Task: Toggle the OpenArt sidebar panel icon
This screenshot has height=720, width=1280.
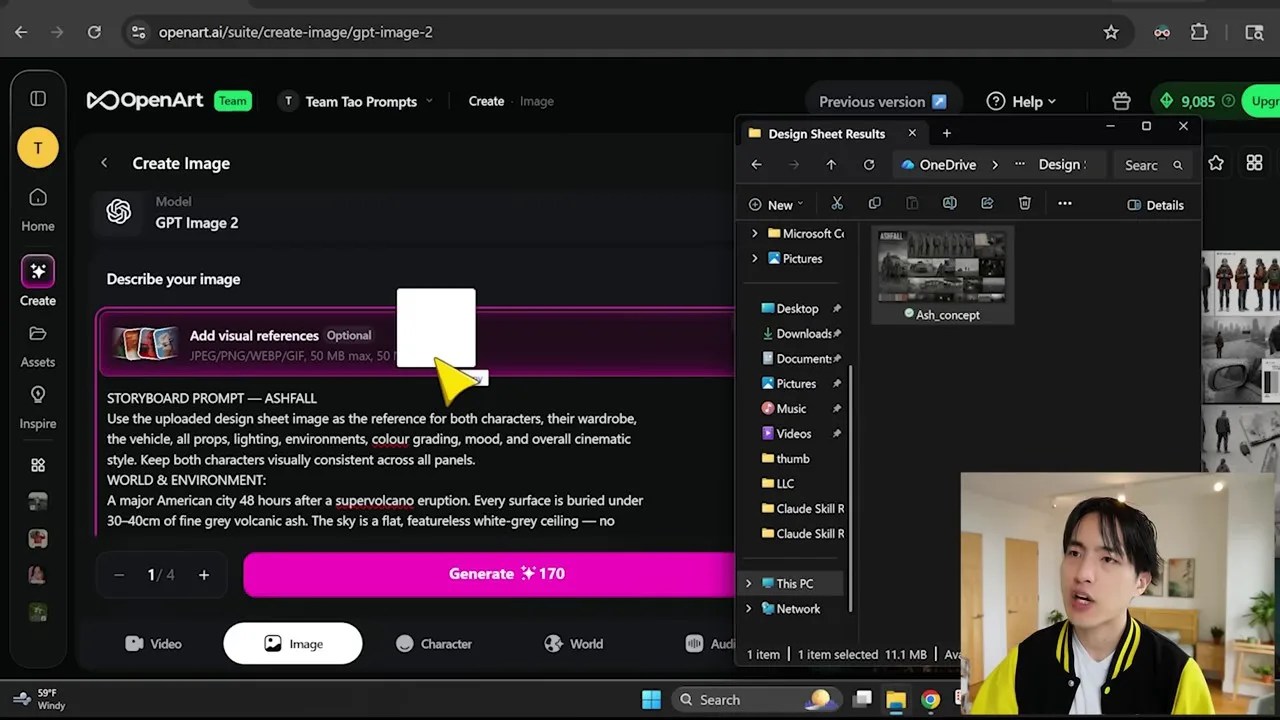Action: (x=38, y=99)
